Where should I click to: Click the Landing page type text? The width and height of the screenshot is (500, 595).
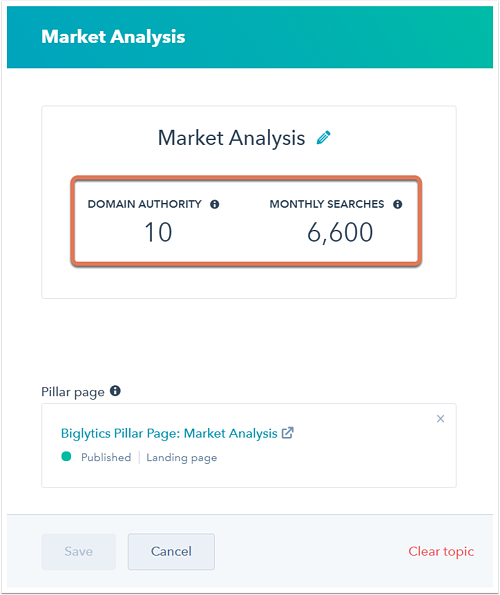(x=182, y=458)
